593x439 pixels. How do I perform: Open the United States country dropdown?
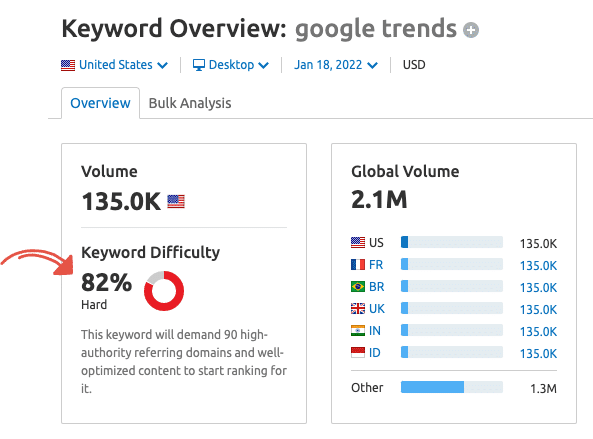click(x=114, y=65)
